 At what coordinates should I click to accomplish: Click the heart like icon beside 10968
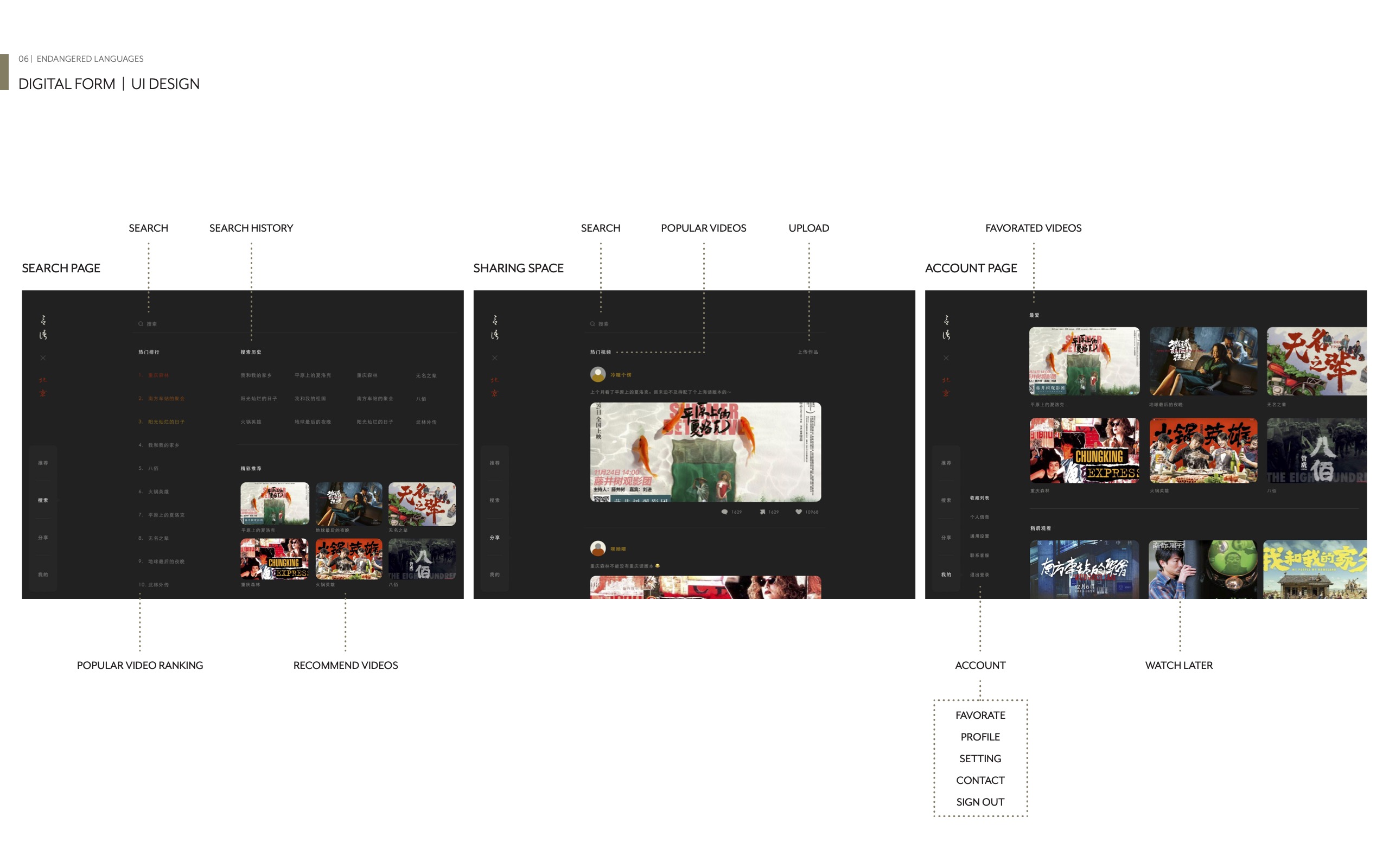[798, 512]
